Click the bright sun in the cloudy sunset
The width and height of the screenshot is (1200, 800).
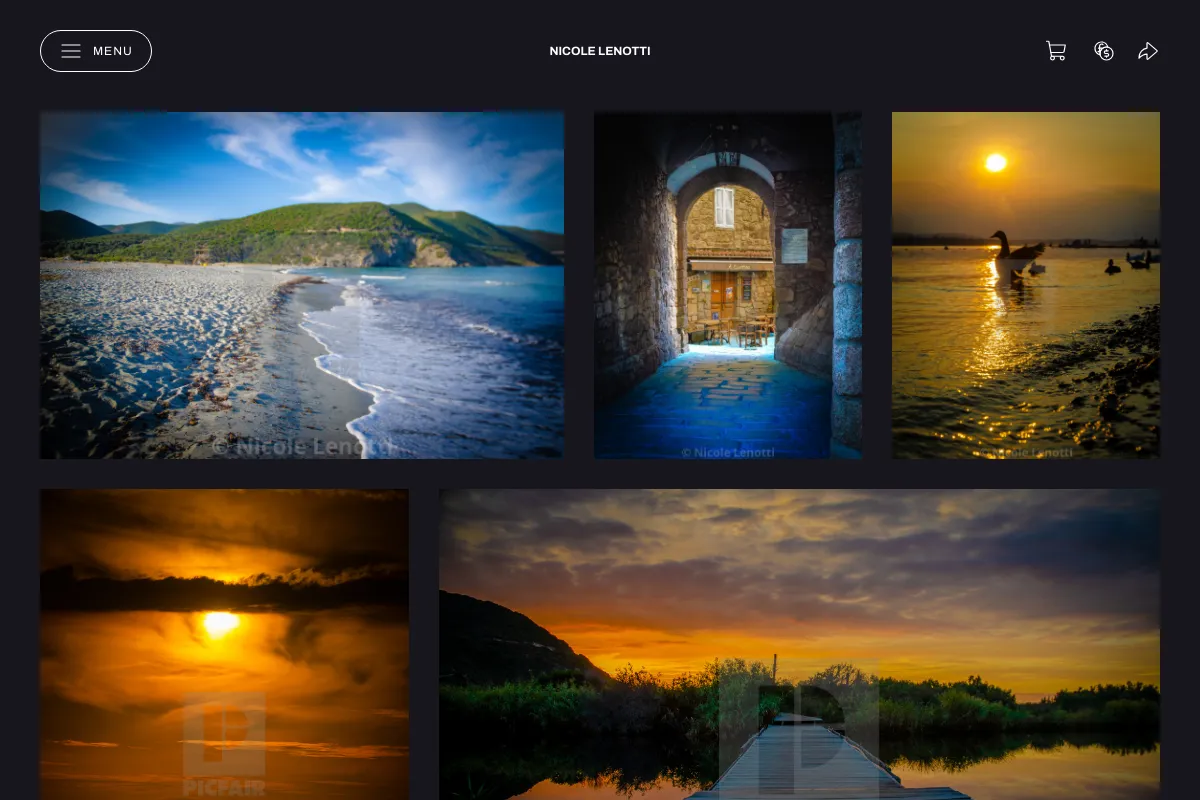[221, 622]
